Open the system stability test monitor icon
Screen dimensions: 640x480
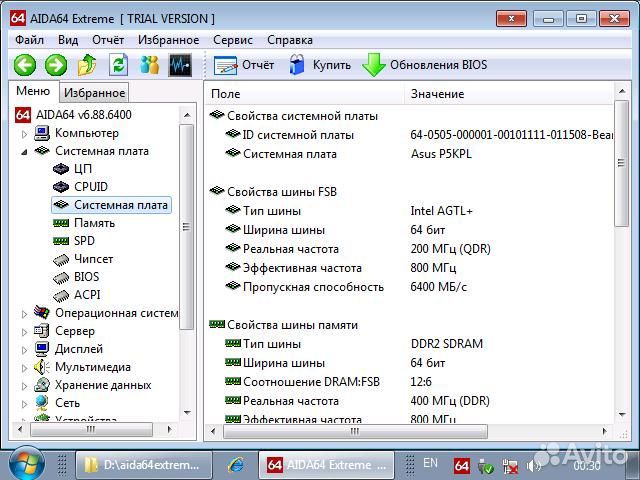(180, 65)
